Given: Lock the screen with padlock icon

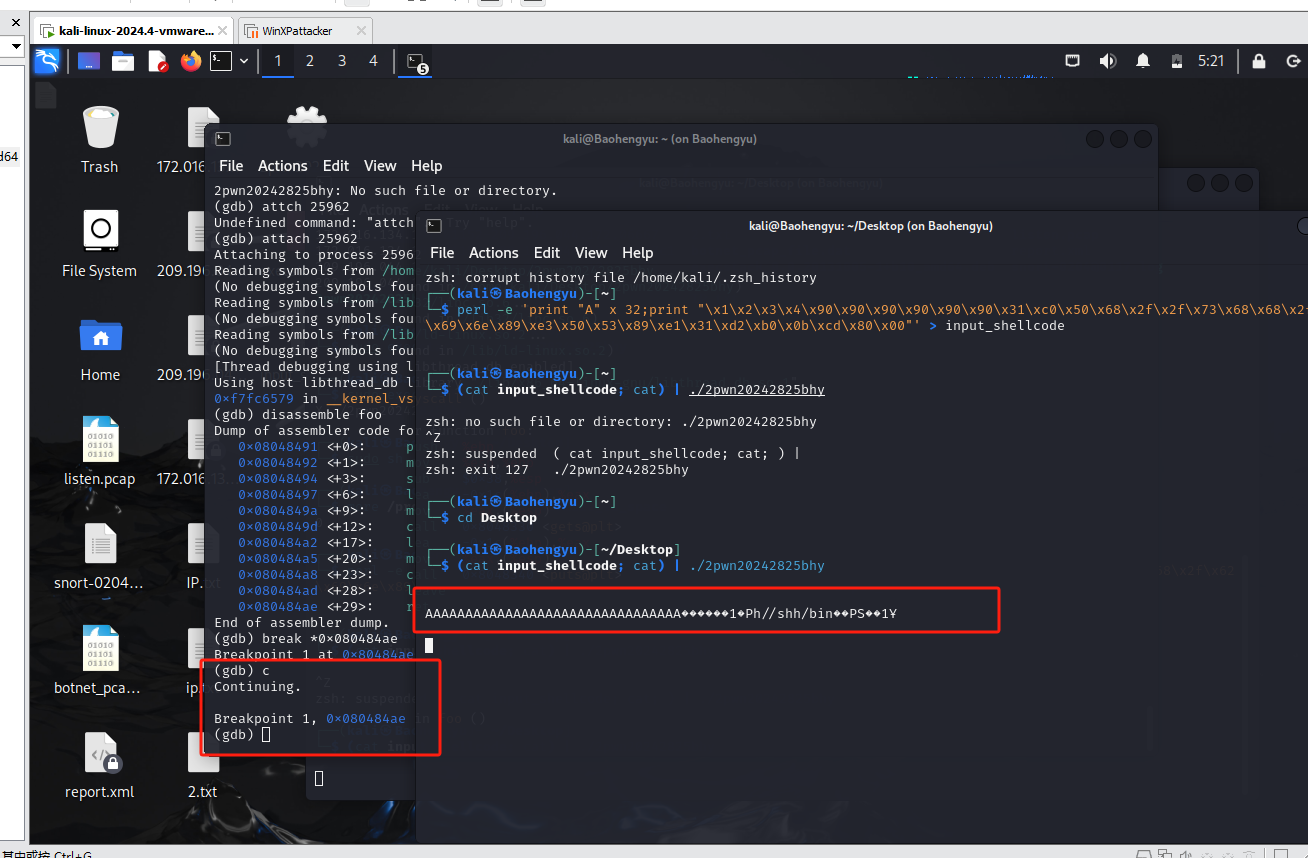Looking at the screenshot, I should point(1258,61).
